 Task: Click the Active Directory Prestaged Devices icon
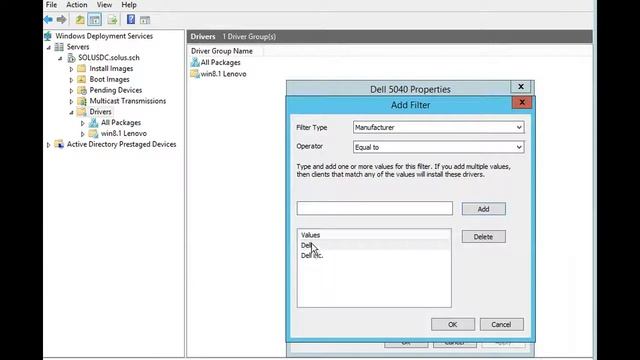point(59,144)
